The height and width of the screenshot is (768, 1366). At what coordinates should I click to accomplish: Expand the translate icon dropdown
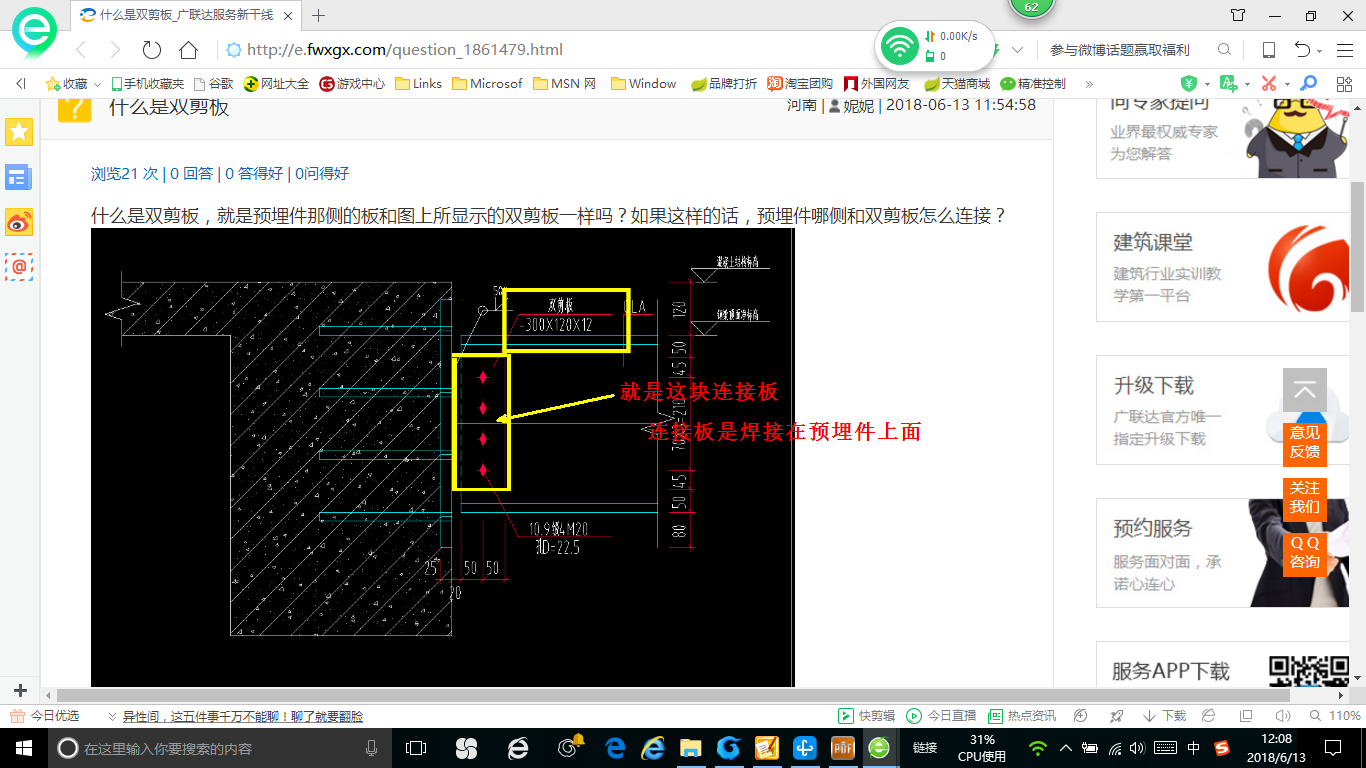coord(1247,85)
